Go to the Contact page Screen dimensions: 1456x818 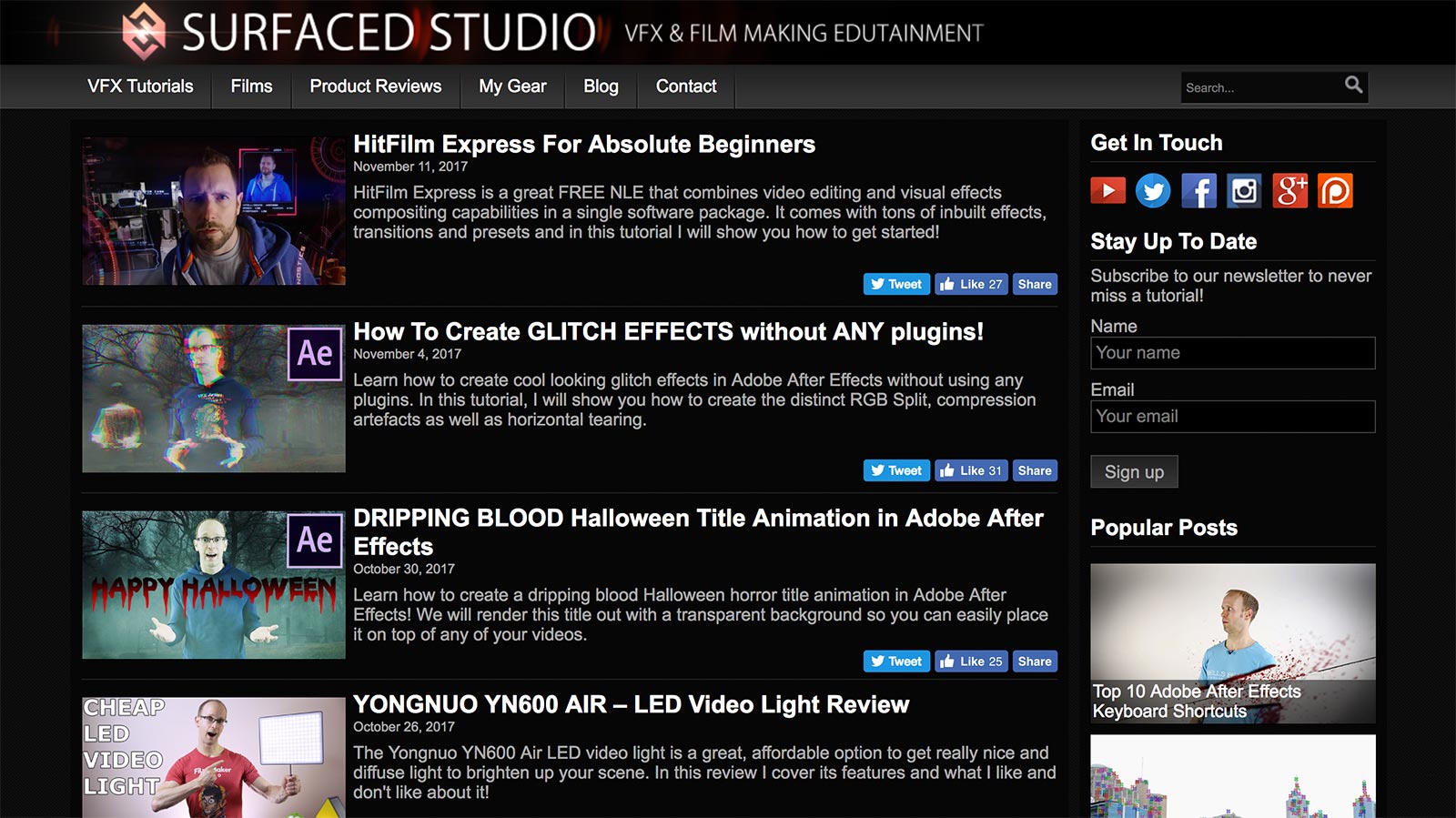point(686,86)
